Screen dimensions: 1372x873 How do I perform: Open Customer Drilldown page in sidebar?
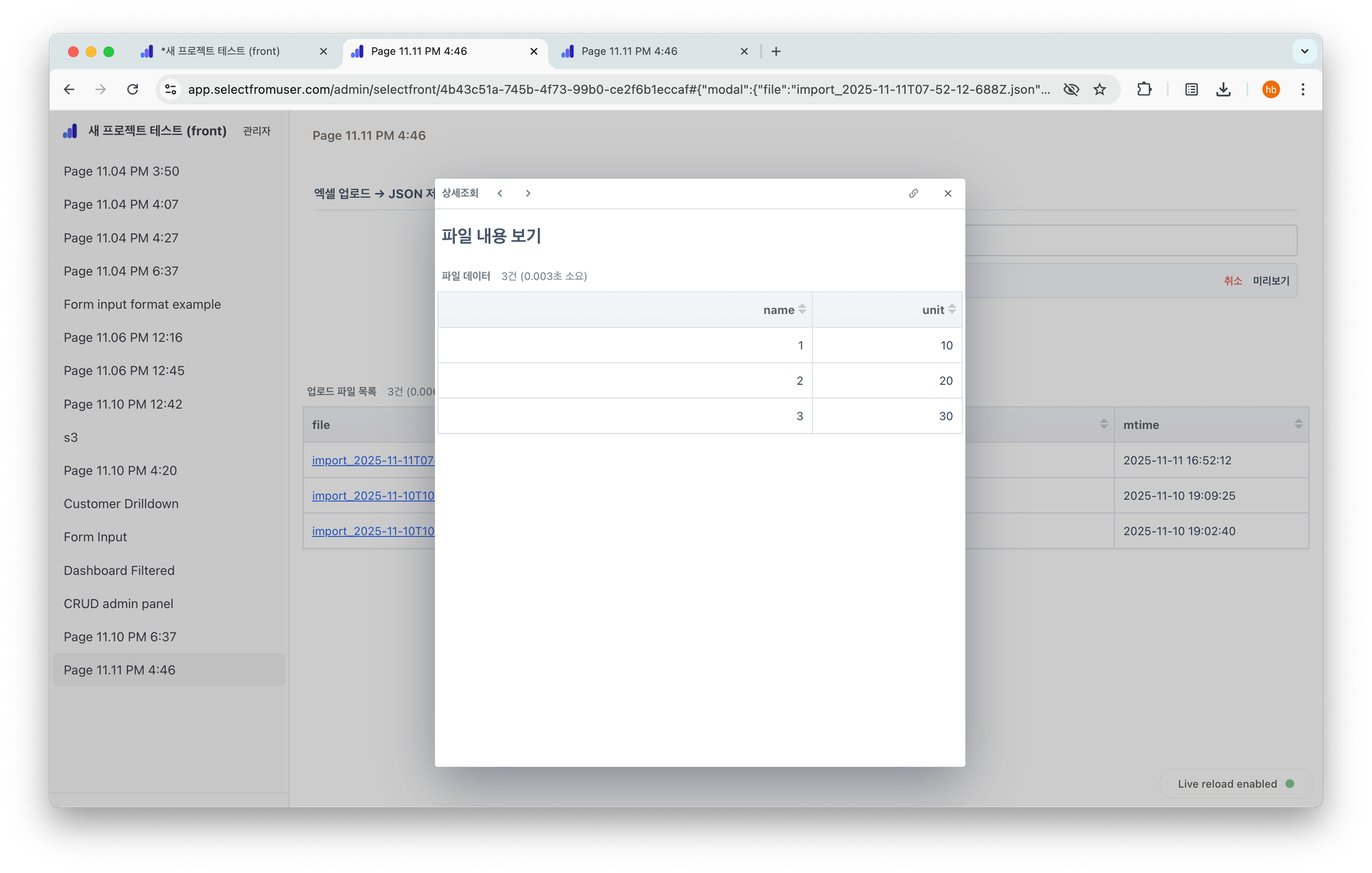(121, 504)
